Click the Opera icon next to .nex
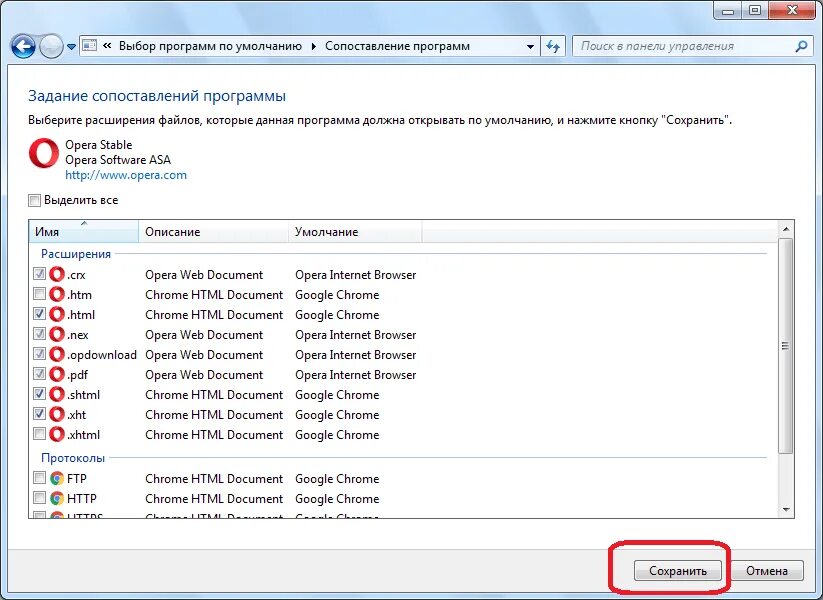This screenshot has width=823, height=600. (57, 334)
